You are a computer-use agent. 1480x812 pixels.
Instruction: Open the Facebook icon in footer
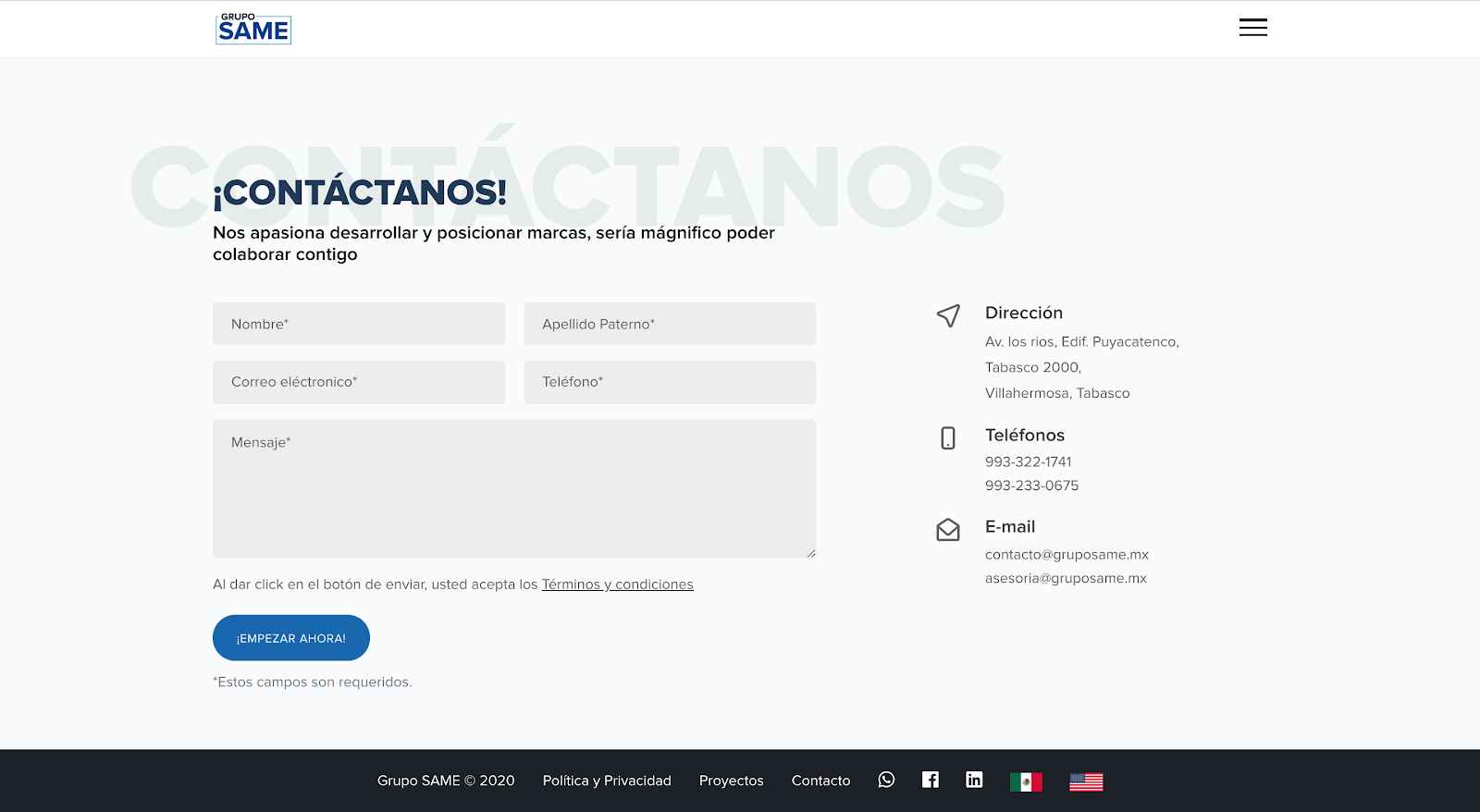(931, 780)
